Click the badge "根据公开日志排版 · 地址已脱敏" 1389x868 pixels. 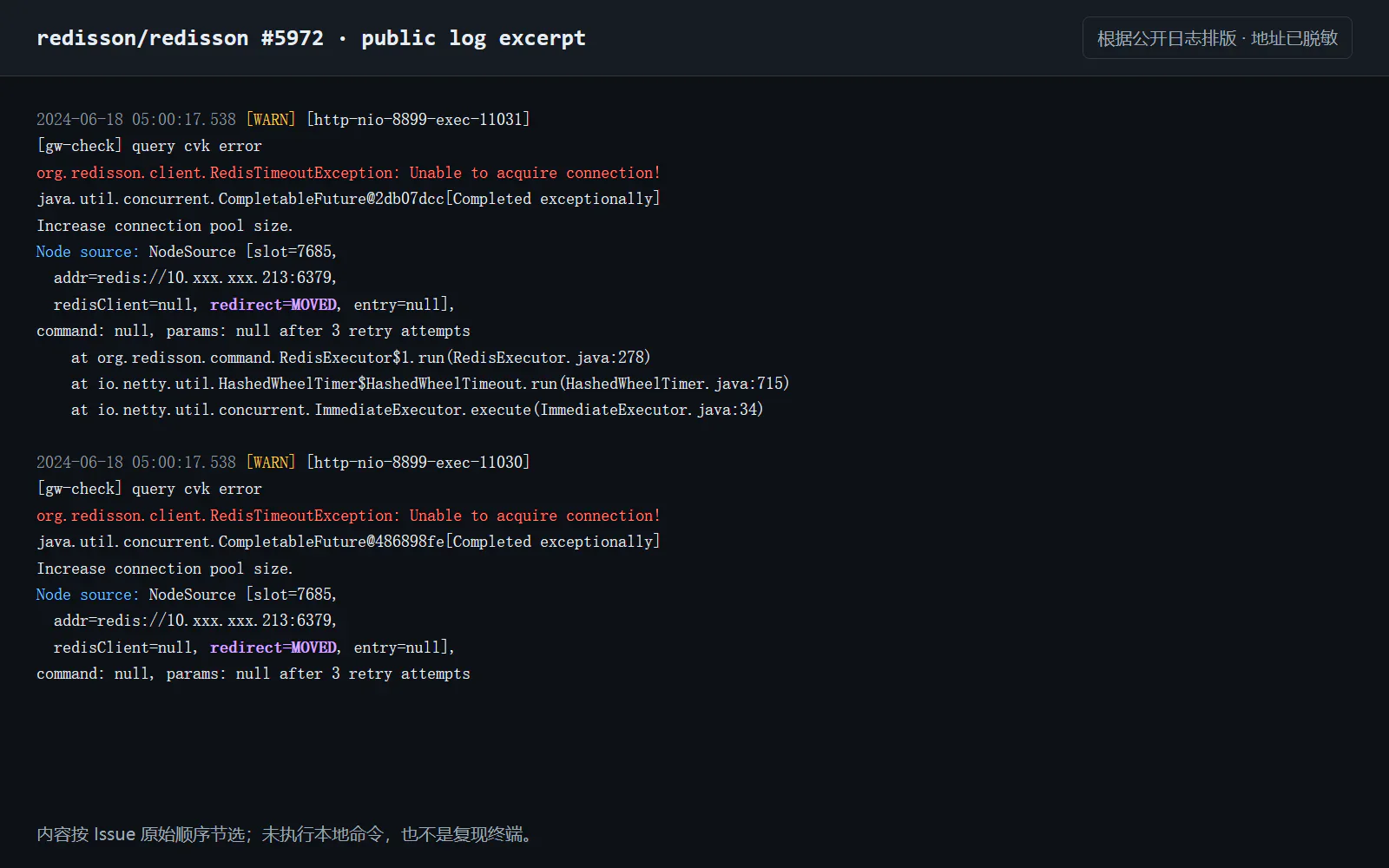tap(1217, 38)
